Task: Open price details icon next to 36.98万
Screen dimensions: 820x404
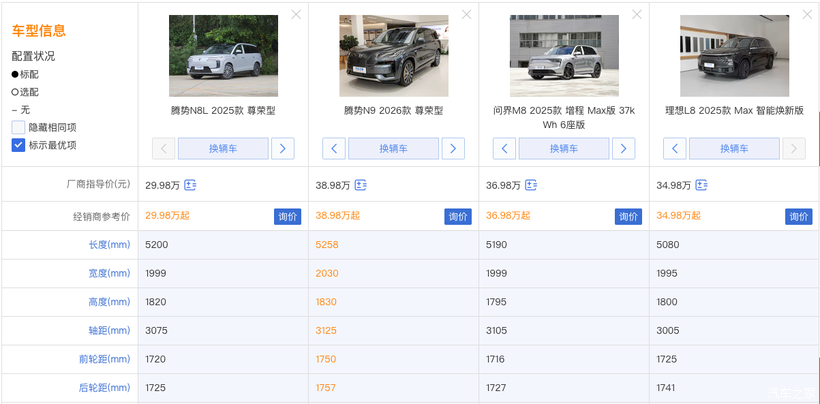Action: pos(531,185)
